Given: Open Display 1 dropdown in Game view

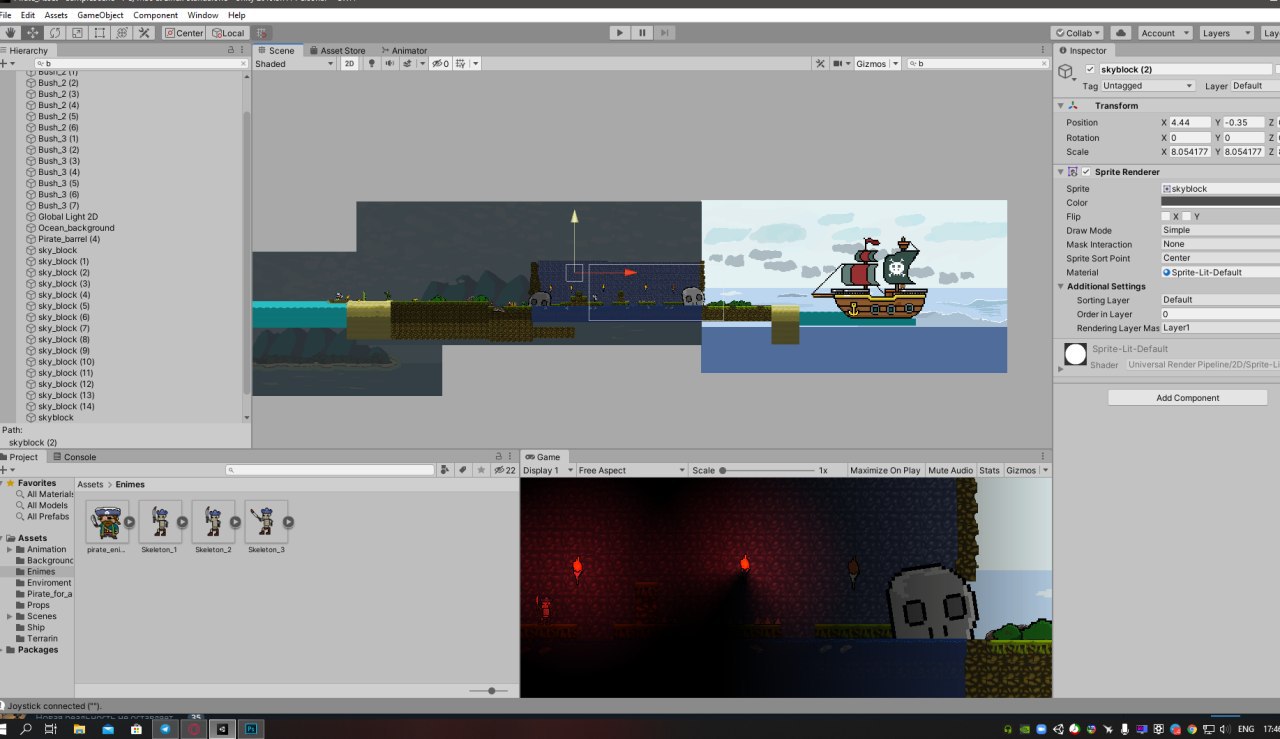Looking at the screenshot, I should tap(548, 470).
